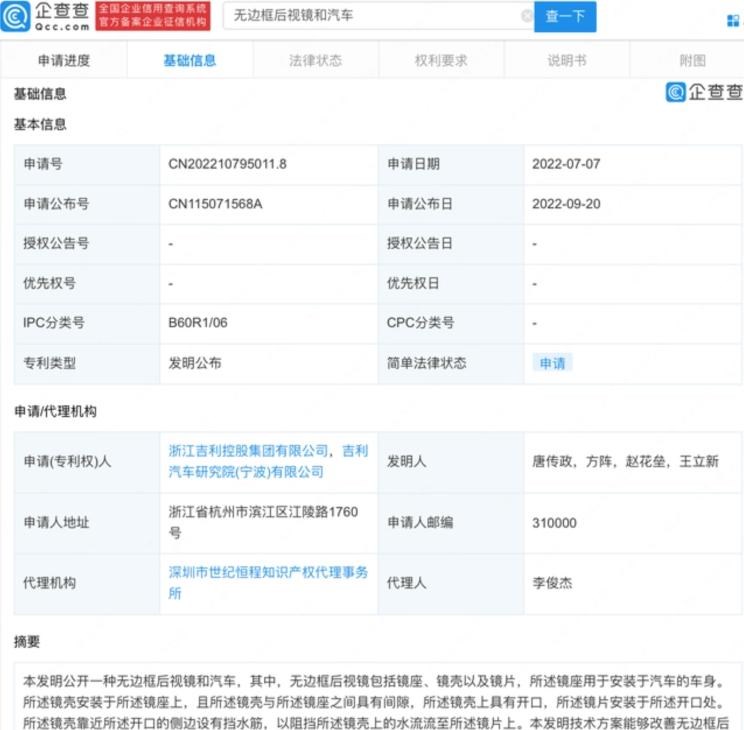Click the red 全国企业信用查询系统 banner
Screen dimensions: 744x730
pyautogui.click(x=153, y=16)
